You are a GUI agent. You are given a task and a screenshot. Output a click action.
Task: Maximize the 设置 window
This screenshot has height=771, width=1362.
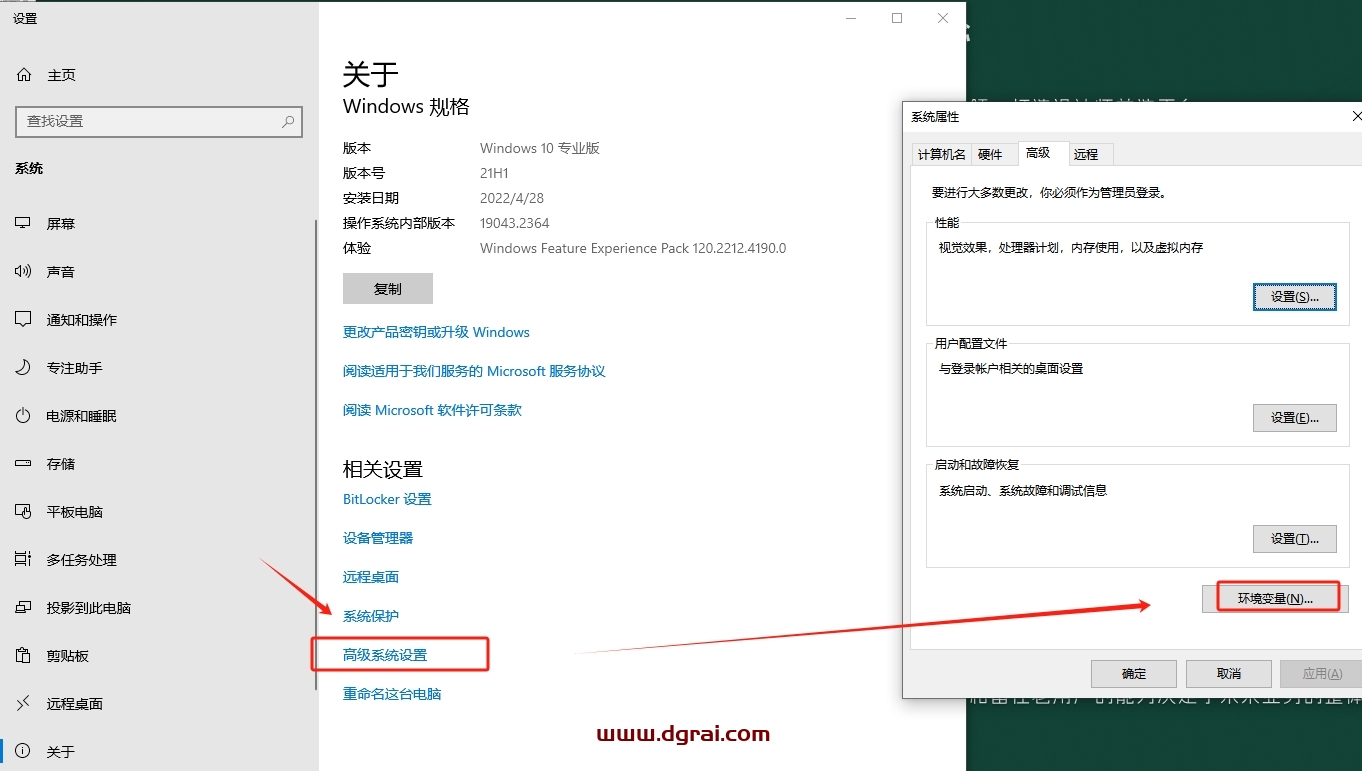897,18
